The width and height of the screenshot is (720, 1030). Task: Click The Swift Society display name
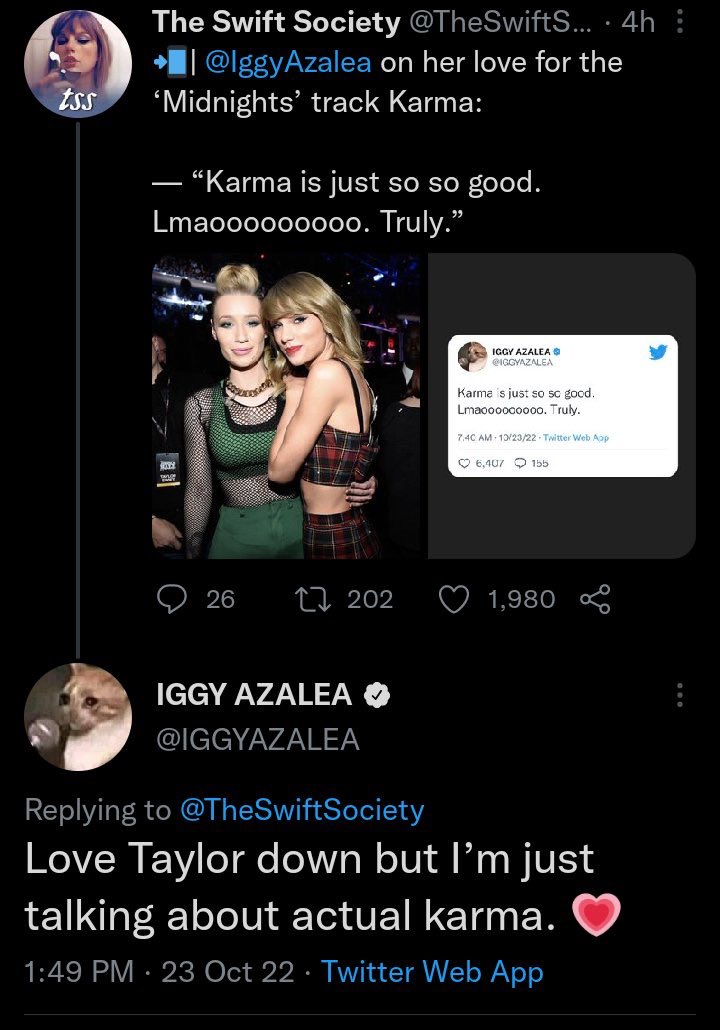pyautogui.click(x=262, y=21)
